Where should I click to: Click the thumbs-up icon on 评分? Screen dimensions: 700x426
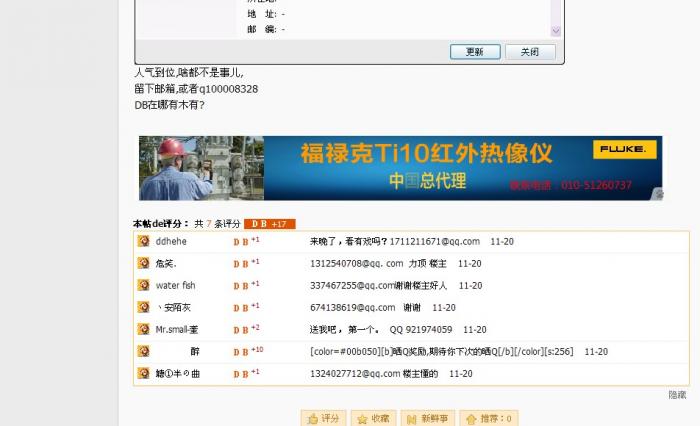(x=312, y=419)
